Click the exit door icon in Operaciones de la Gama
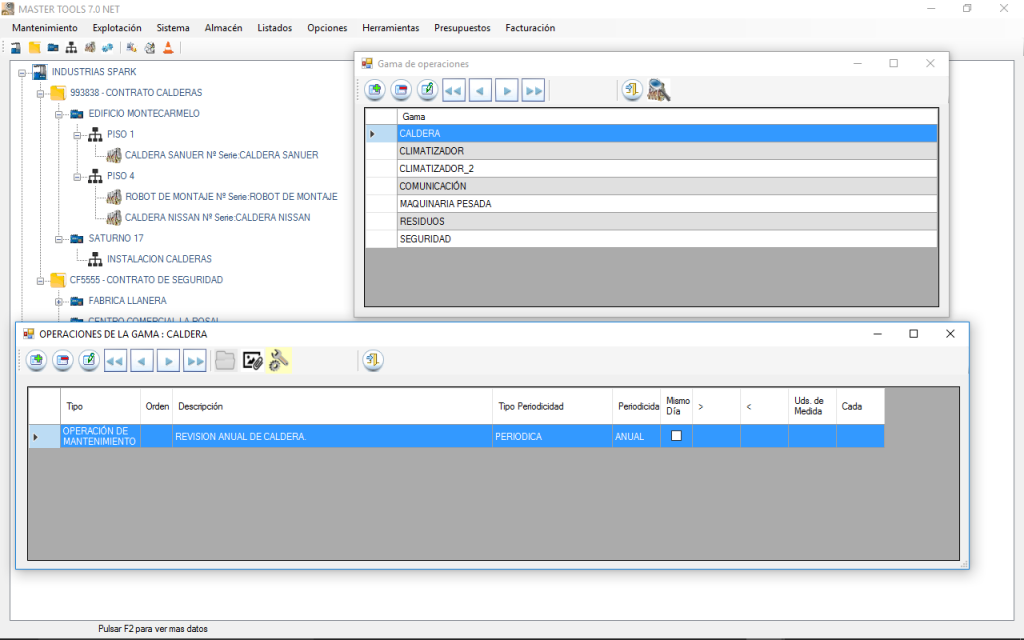This screenshot has width=1024, height=640. [x=373, y=361]
